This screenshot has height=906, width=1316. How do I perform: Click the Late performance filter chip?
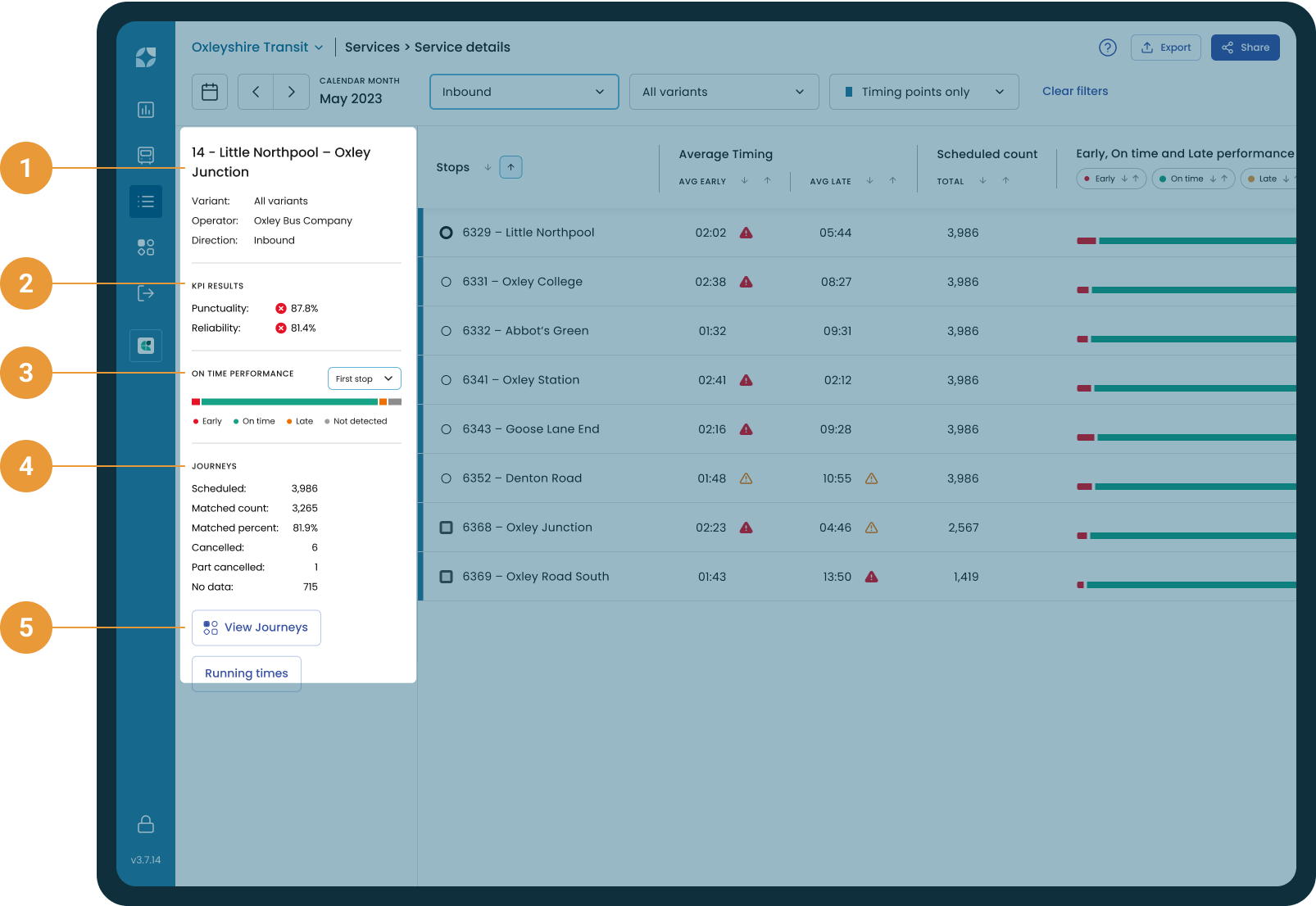click(1268, 179)
